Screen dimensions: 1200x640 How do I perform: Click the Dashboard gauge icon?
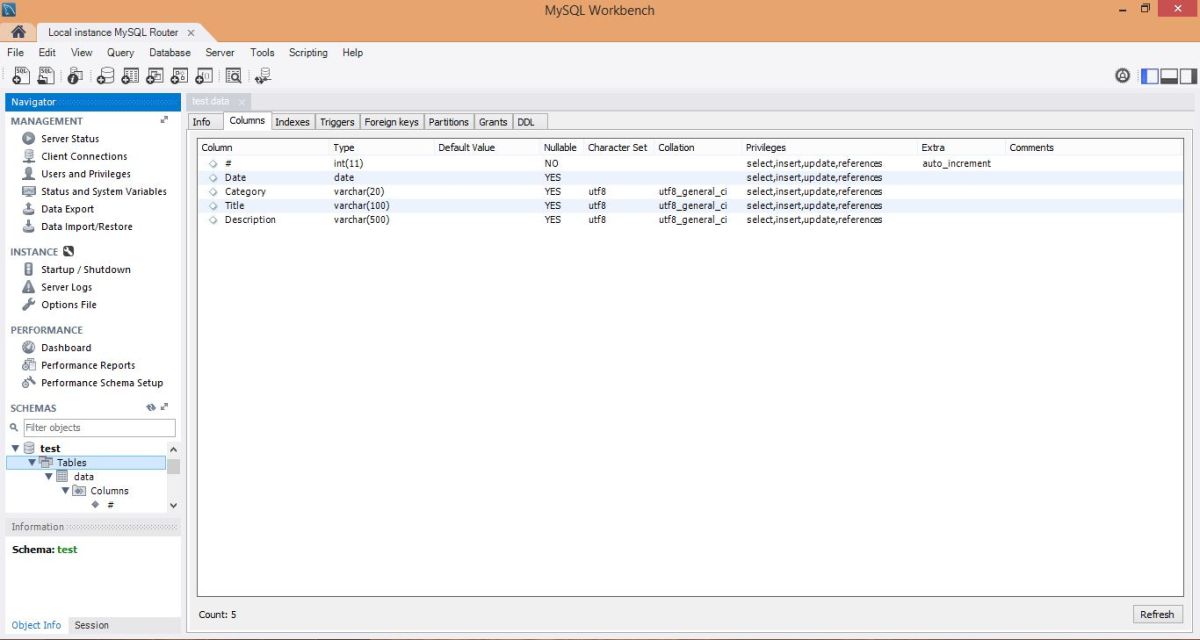(x=29, y=348)
